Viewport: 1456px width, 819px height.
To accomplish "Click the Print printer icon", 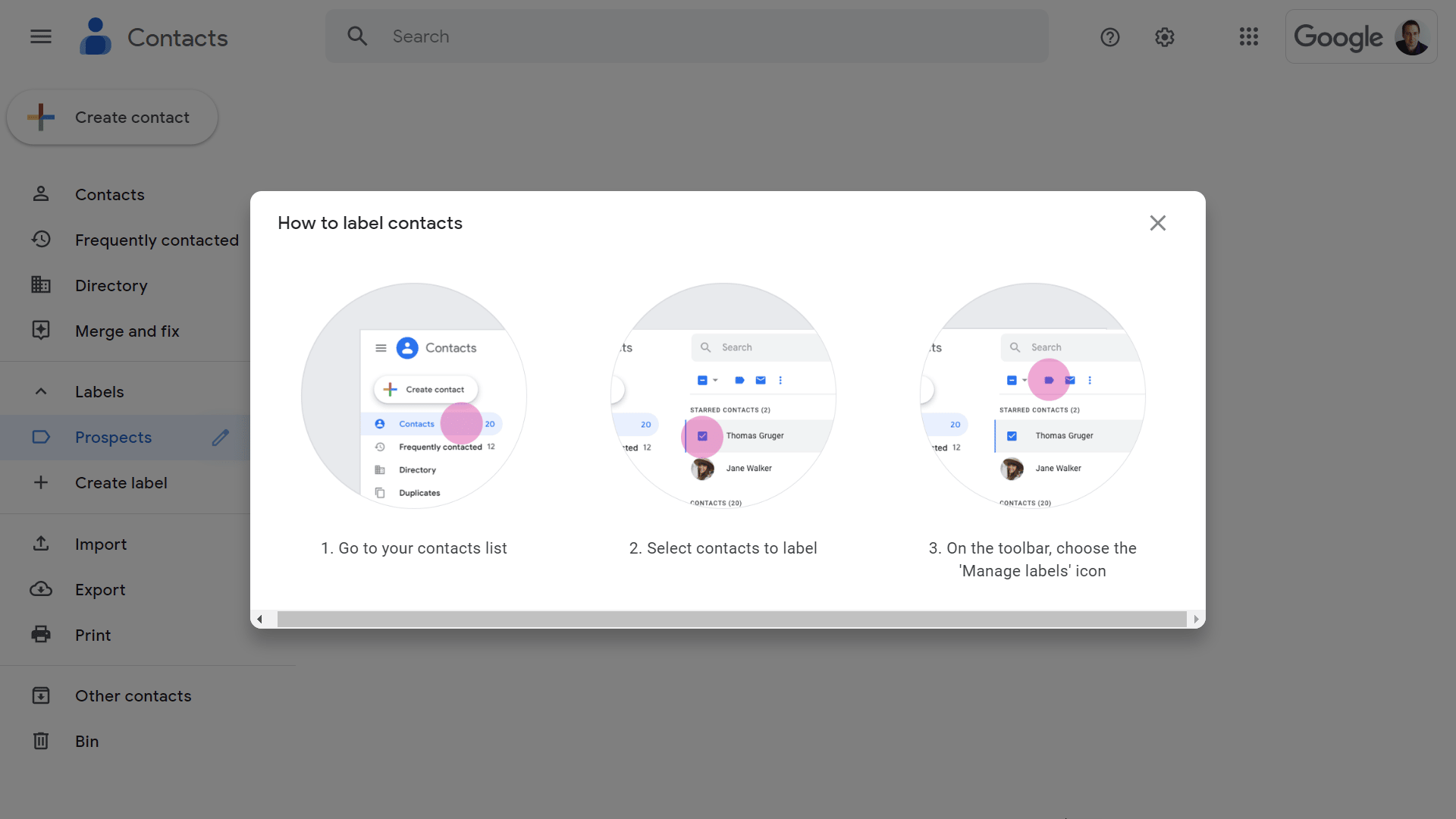I will [x=41, y=635].
